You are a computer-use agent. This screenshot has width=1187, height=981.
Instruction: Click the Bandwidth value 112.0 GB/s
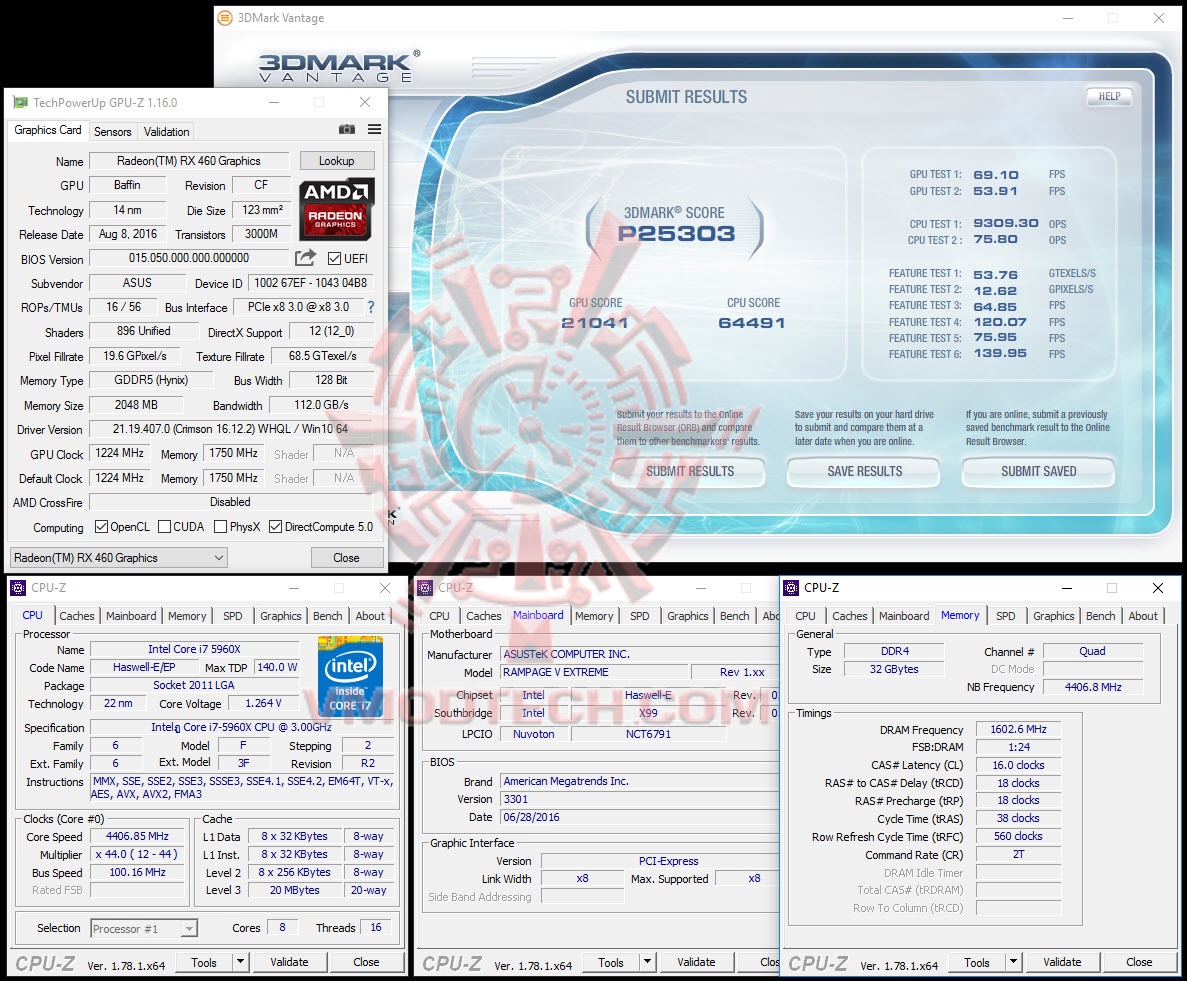(322, 405)
